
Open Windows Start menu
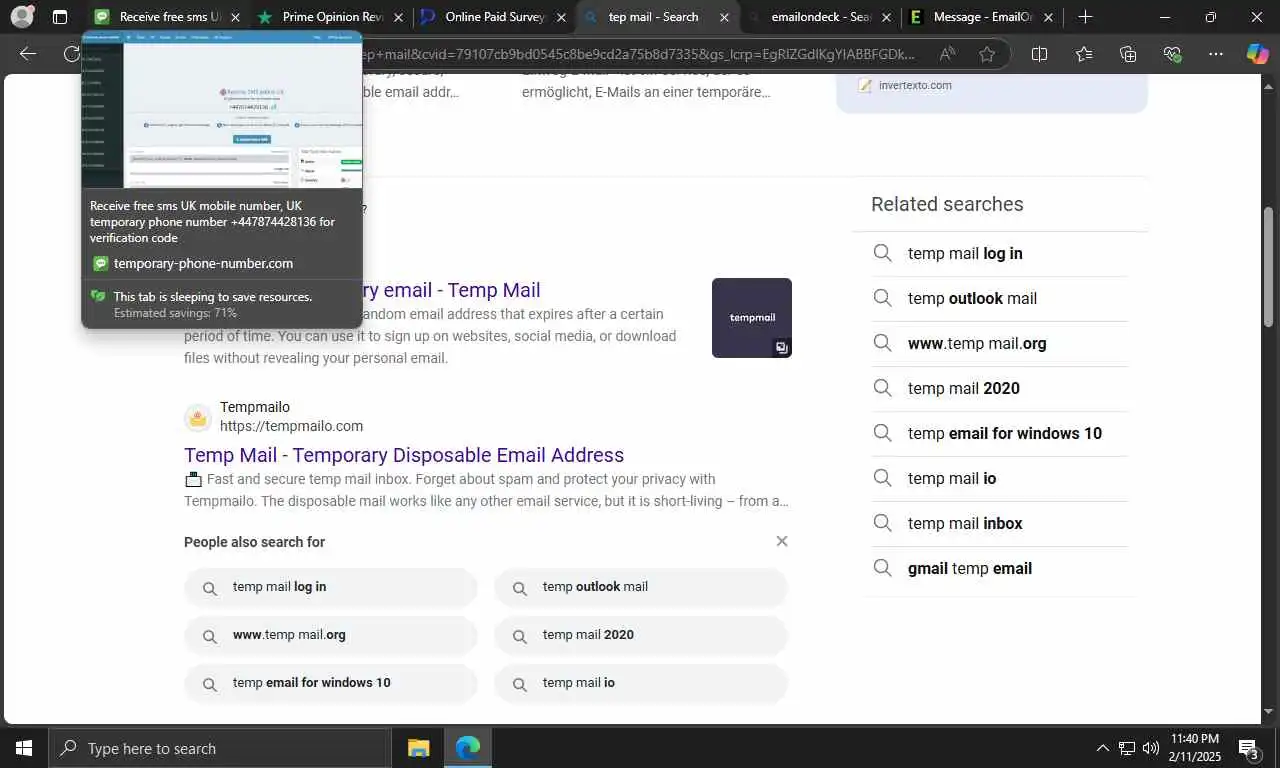(24, 748)
